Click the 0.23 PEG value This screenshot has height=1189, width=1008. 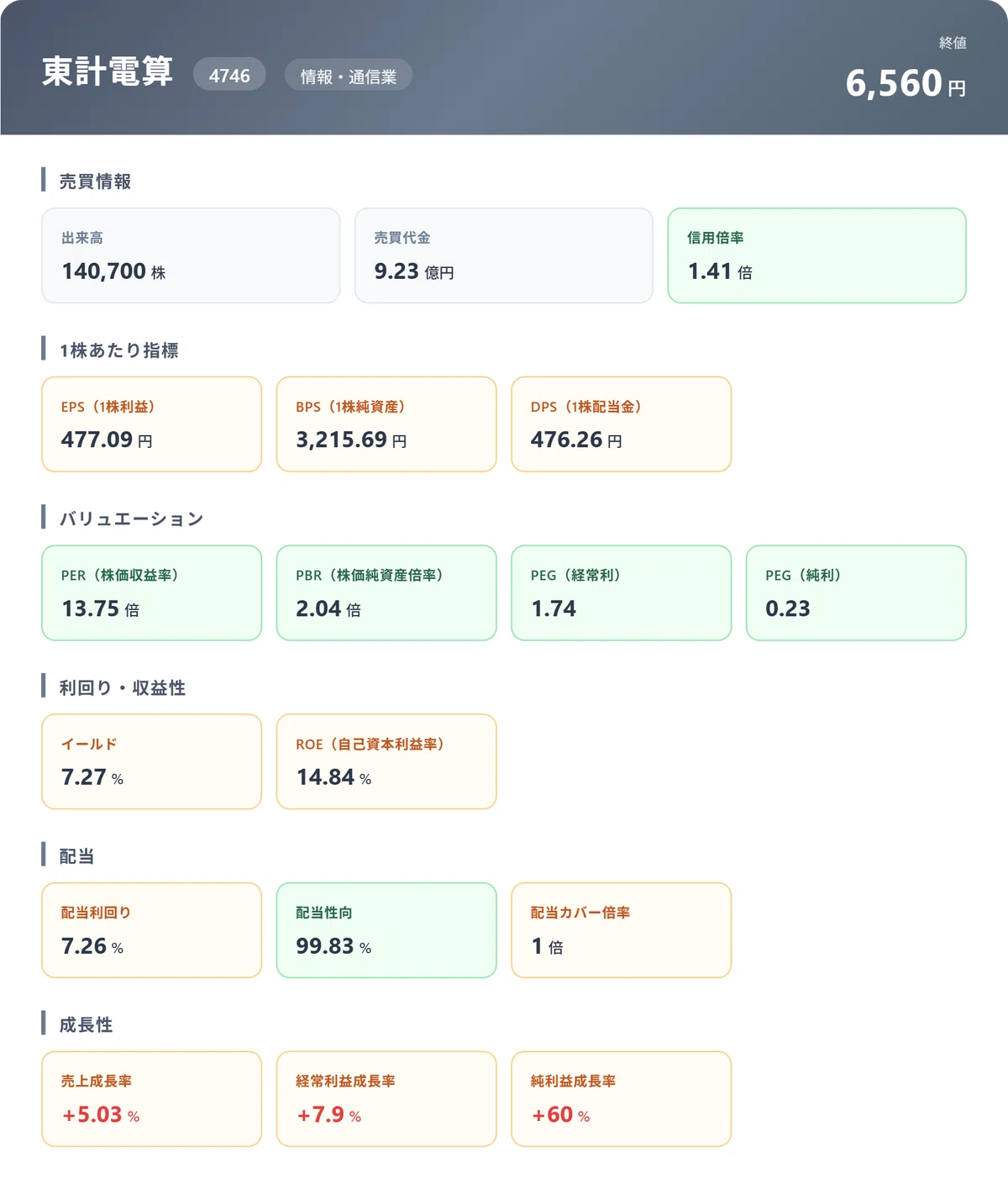click(x=788, y=608)
